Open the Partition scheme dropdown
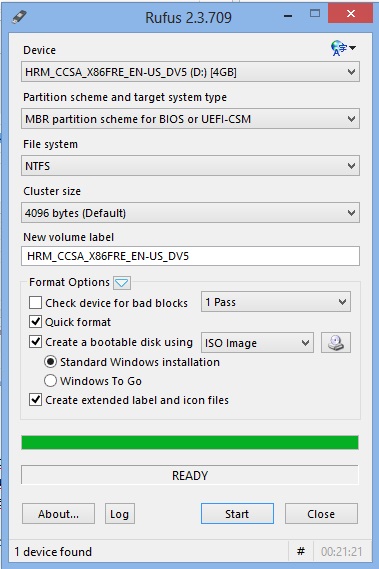The width and height of the screenshot is (379, 569). 190,119
